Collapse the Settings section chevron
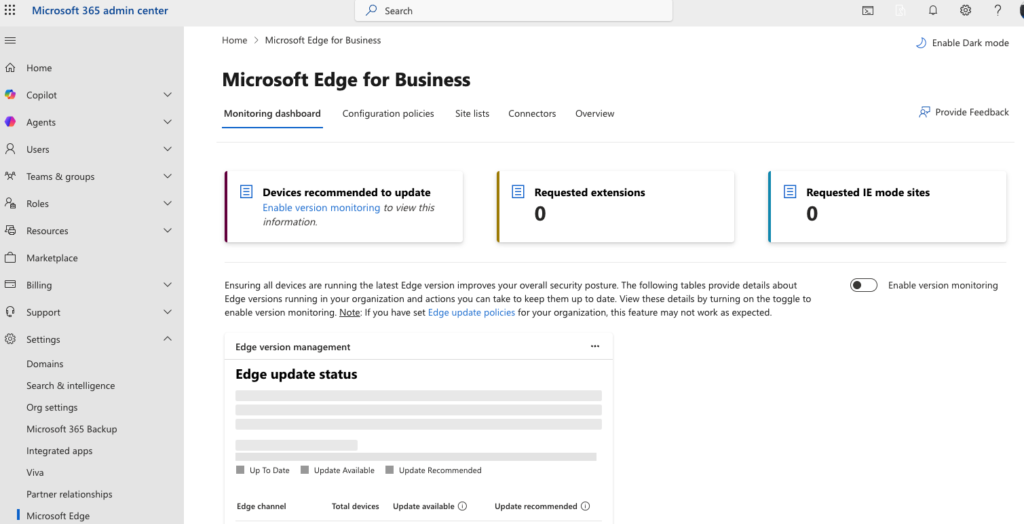This screenshot has height=524, width=1024. (167, 339)
